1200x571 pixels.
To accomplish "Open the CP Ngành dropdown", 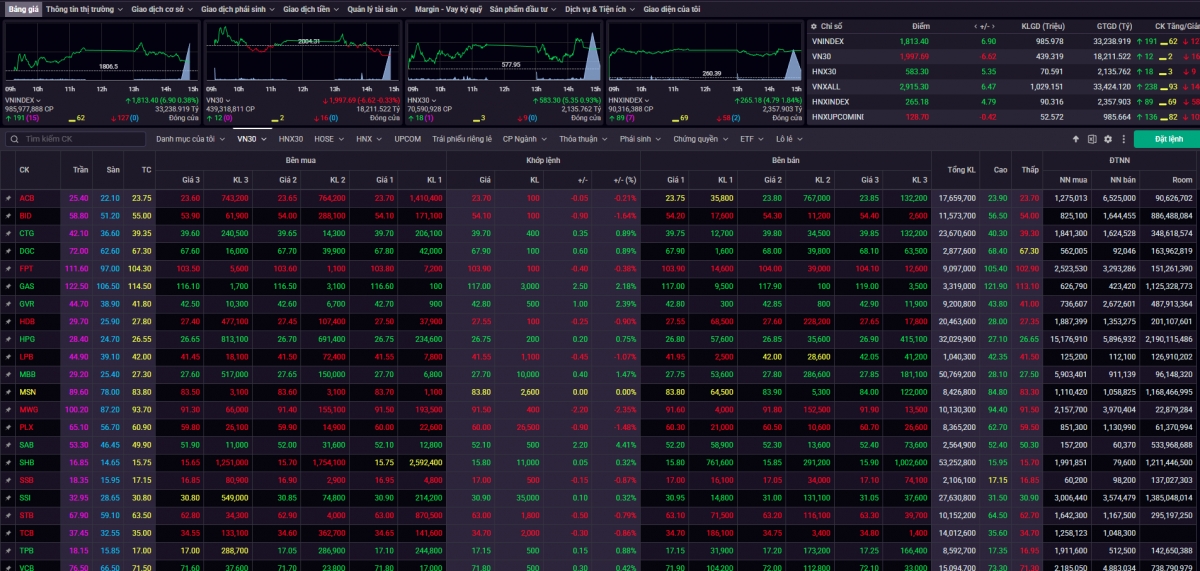I will 524,139.
